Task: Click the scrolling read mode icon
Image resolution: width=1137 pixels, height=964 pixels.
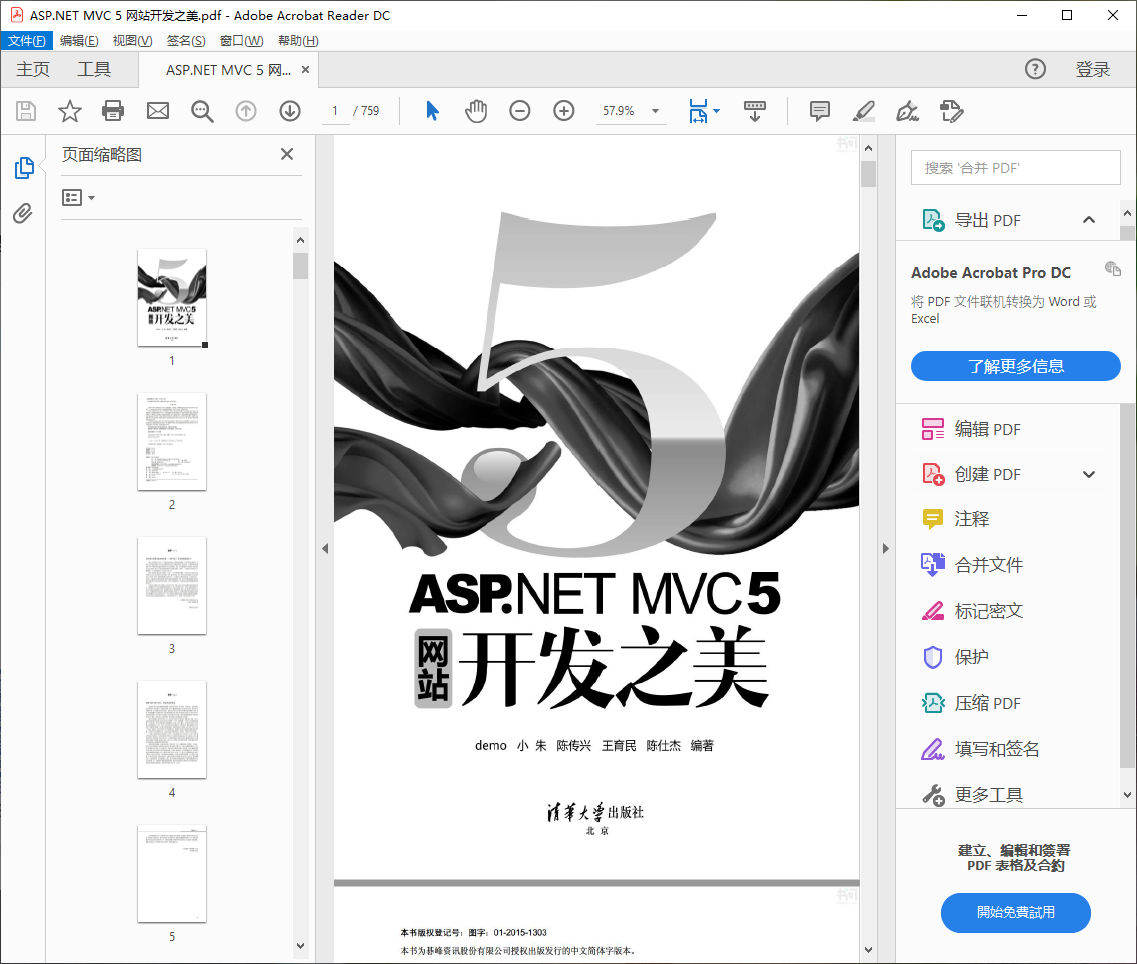Action: (755, 111)
